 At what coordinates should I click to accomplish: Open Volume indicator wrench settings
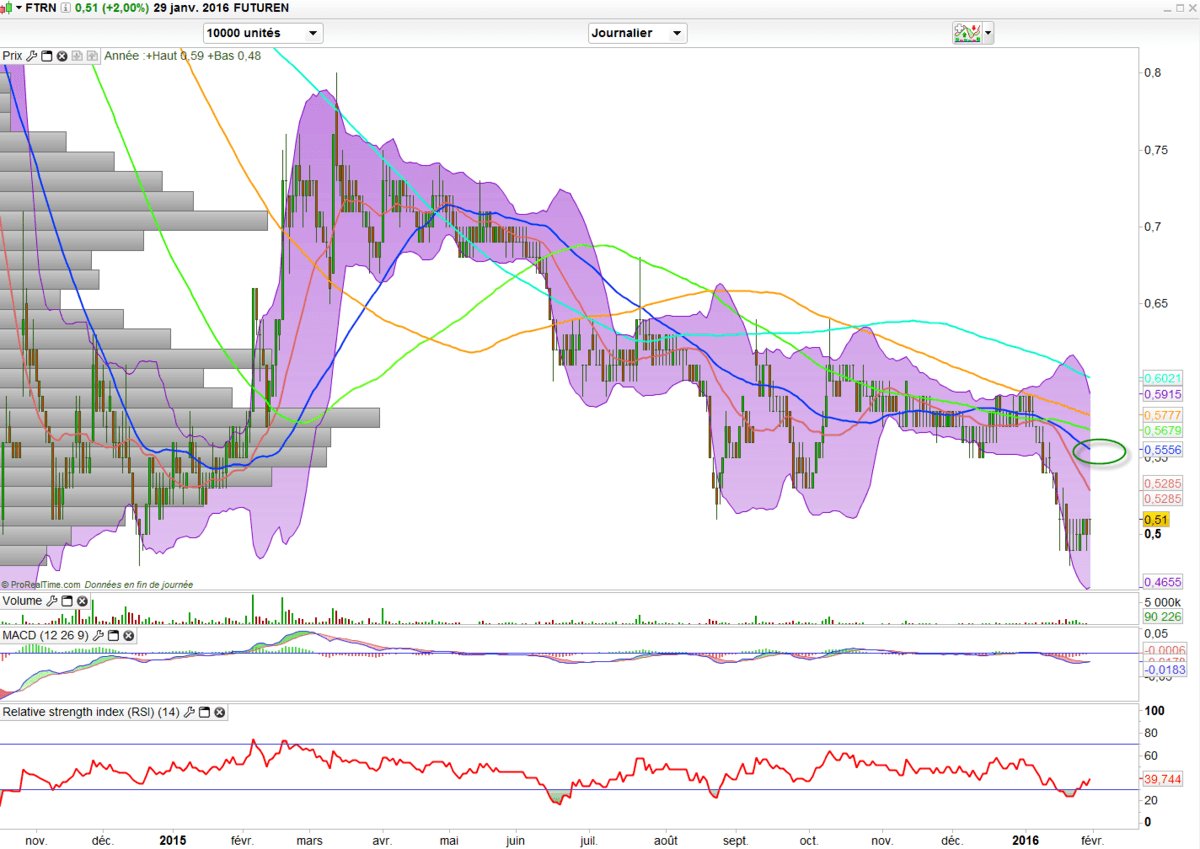point(52,601)
